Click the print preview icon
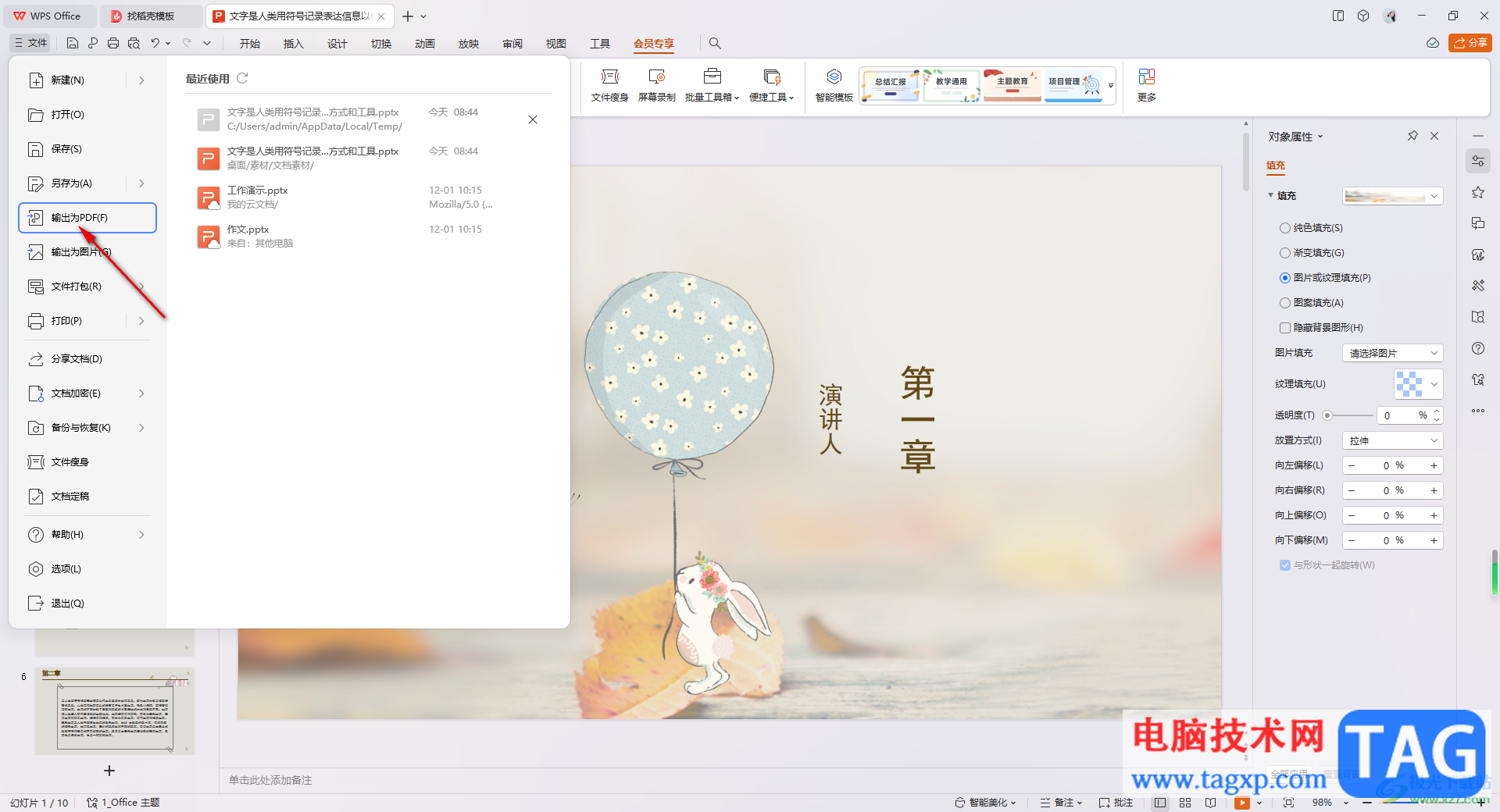This screenshot has height=812, width=1500. pos(134,44)
